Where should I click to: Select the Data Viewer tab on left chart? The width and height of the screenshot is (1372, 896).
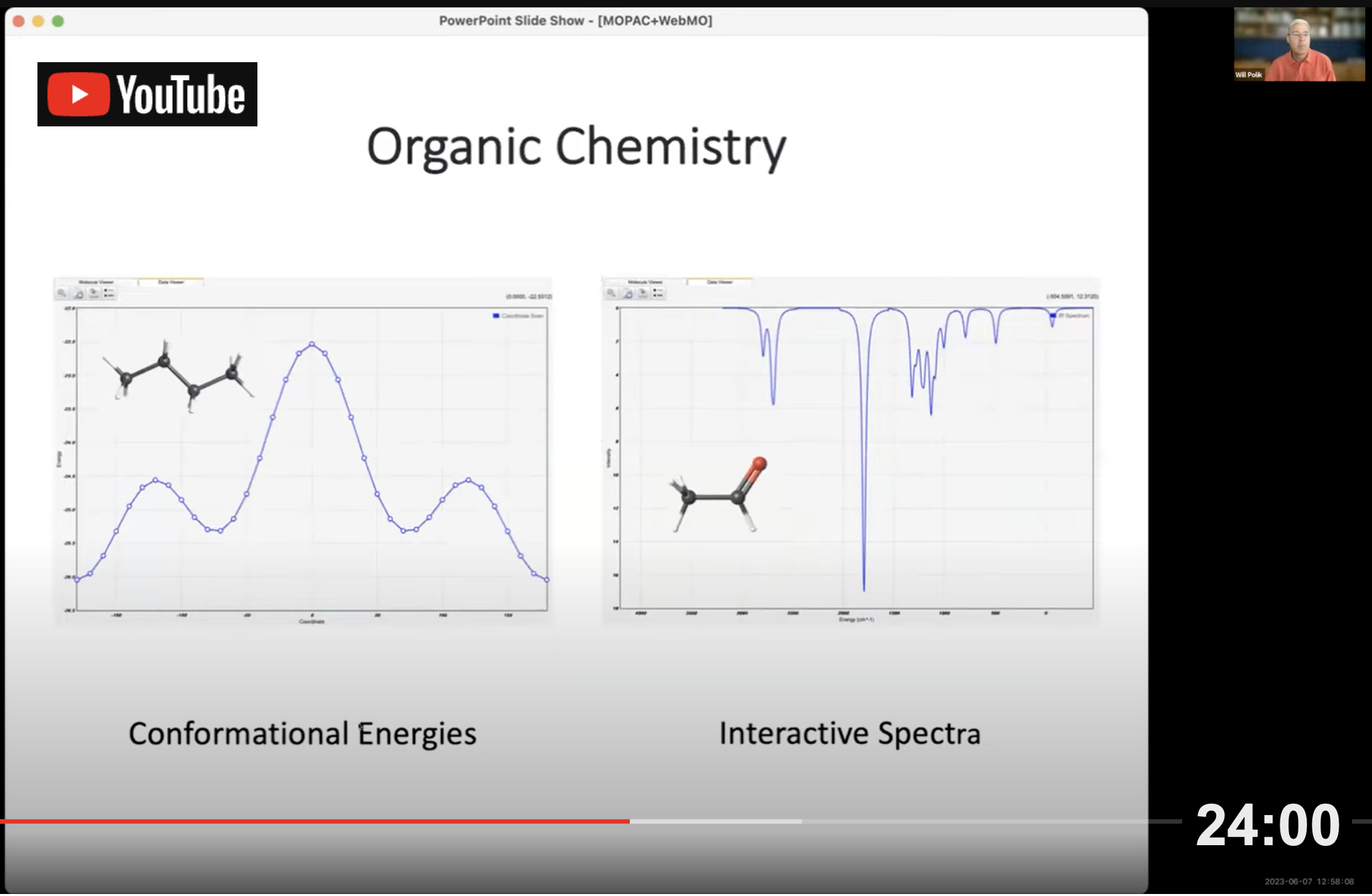pos(170,282)
